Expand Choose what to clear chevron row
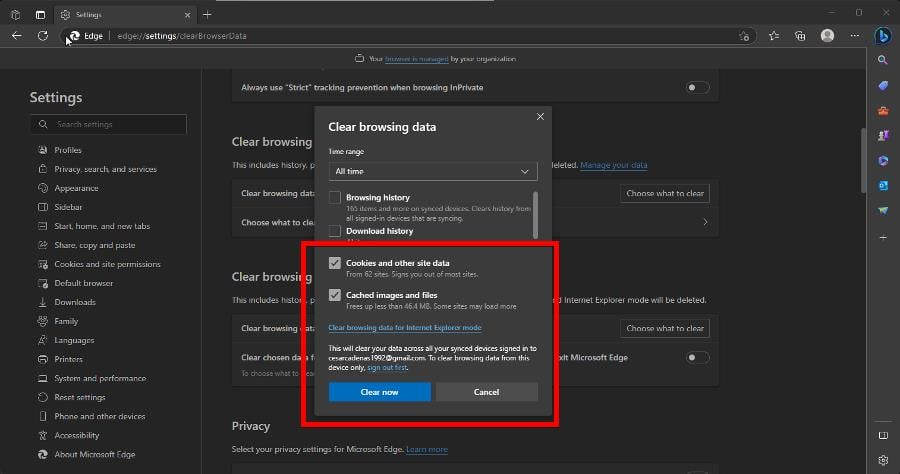Viewport: 900px width, 474px height. (x=705, y=222)
